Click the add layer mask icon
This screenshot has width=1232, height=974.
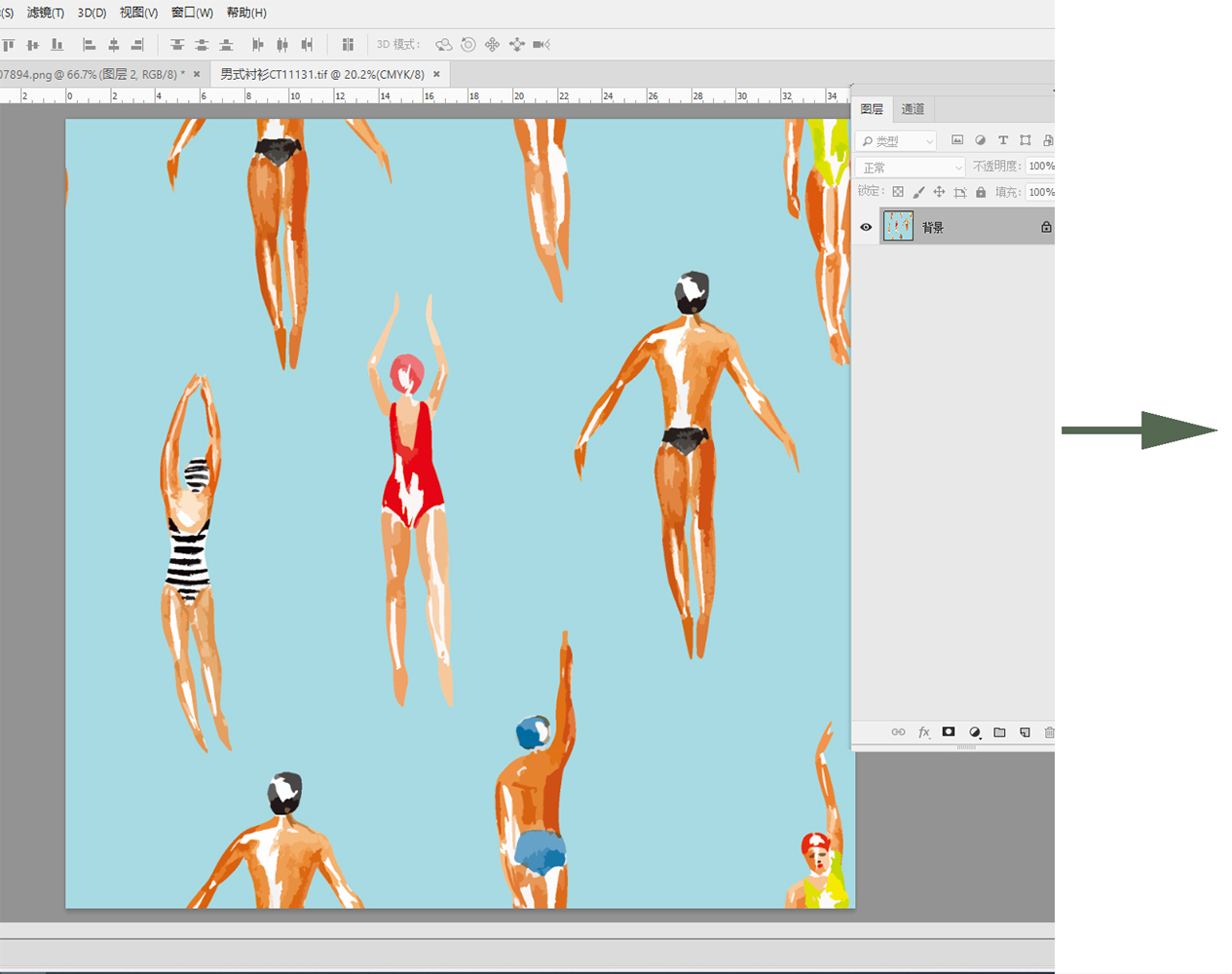click(949, 732)
